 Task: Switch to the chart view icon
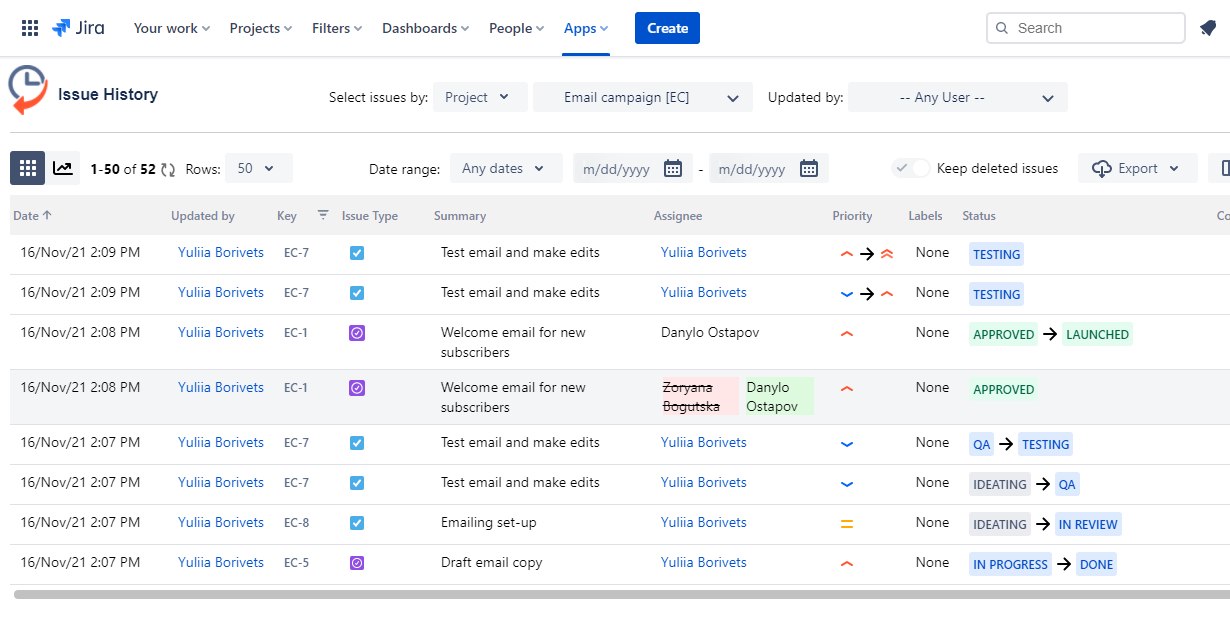point(63,168)
